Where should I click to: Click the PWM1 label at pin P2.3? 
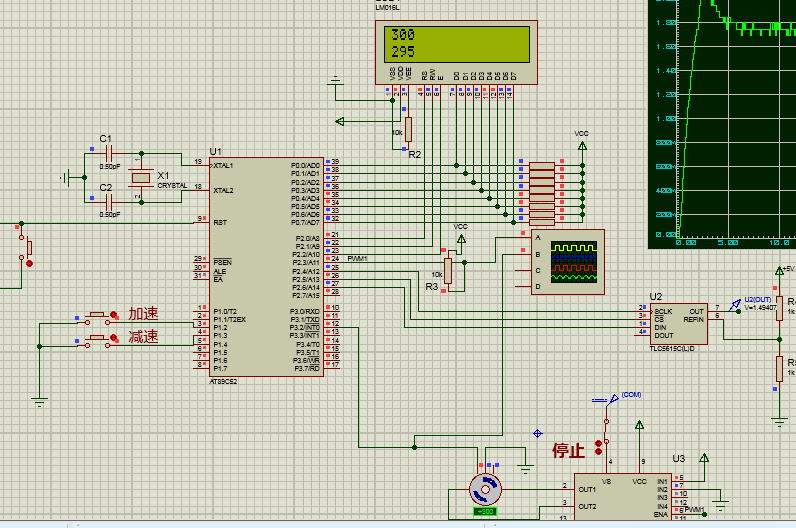358,258
